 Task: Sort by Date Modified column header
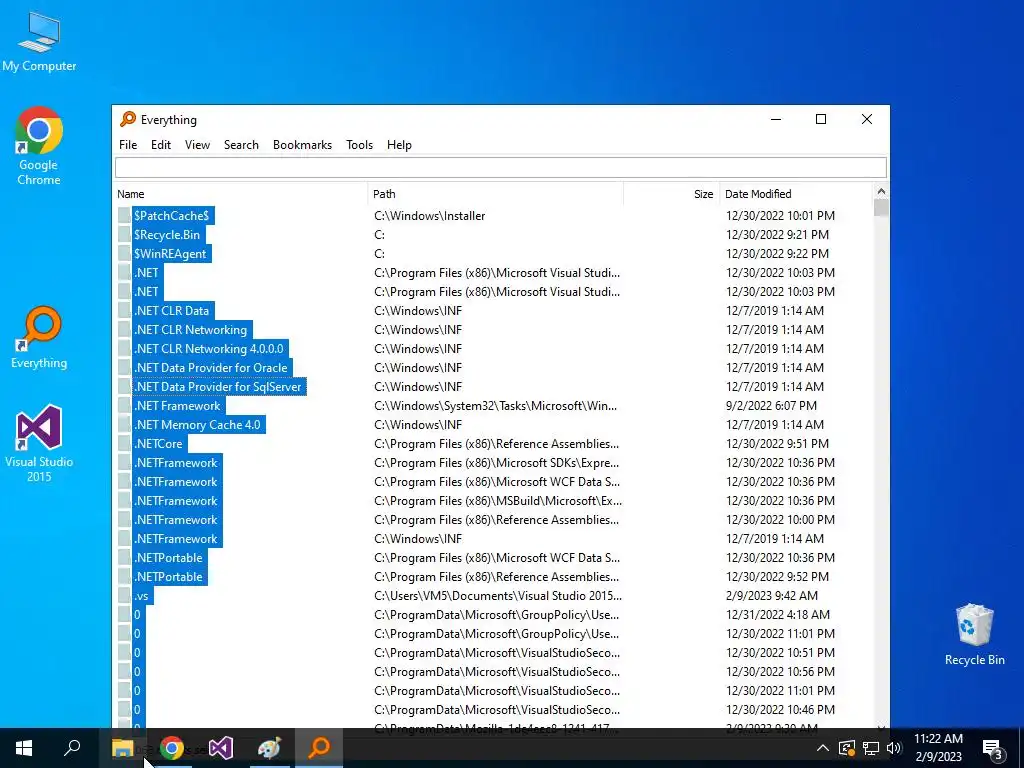796,194
